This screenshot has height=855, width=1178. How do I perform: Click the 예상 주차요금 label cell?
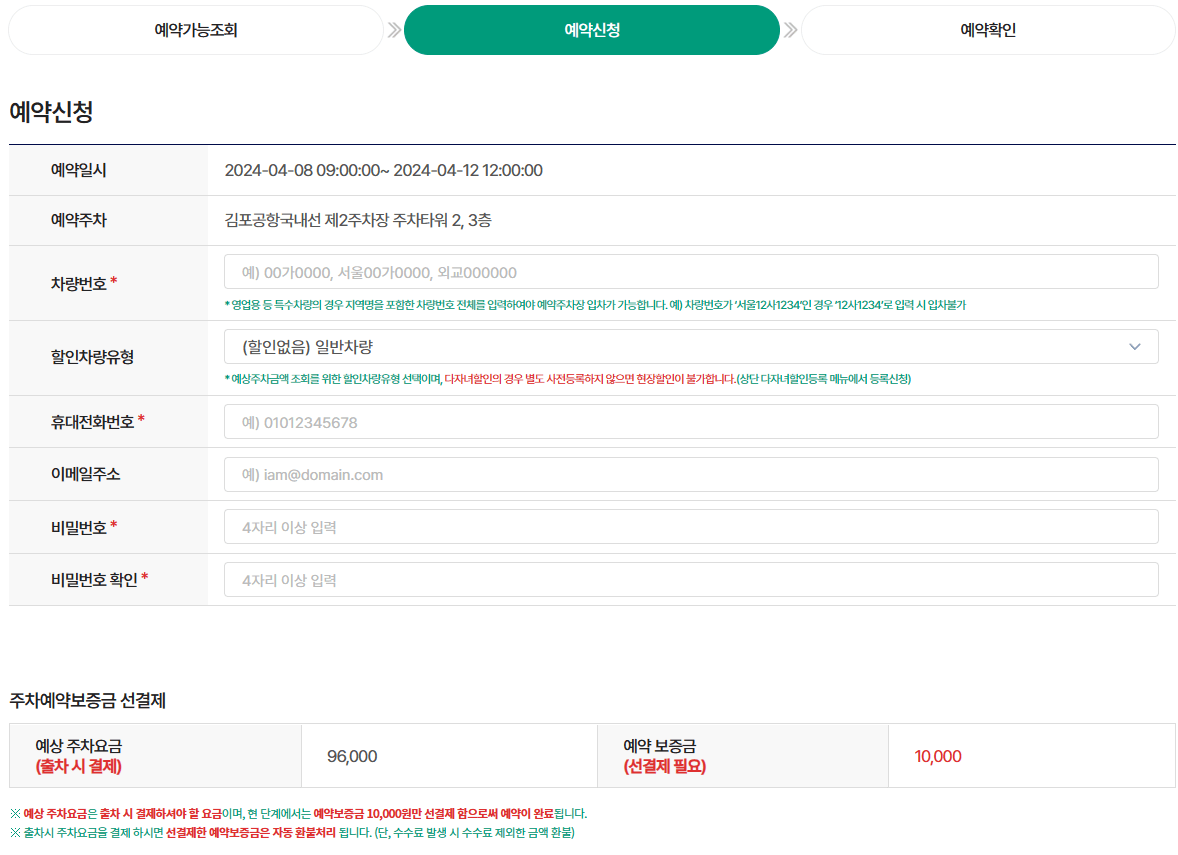(156, 756)
